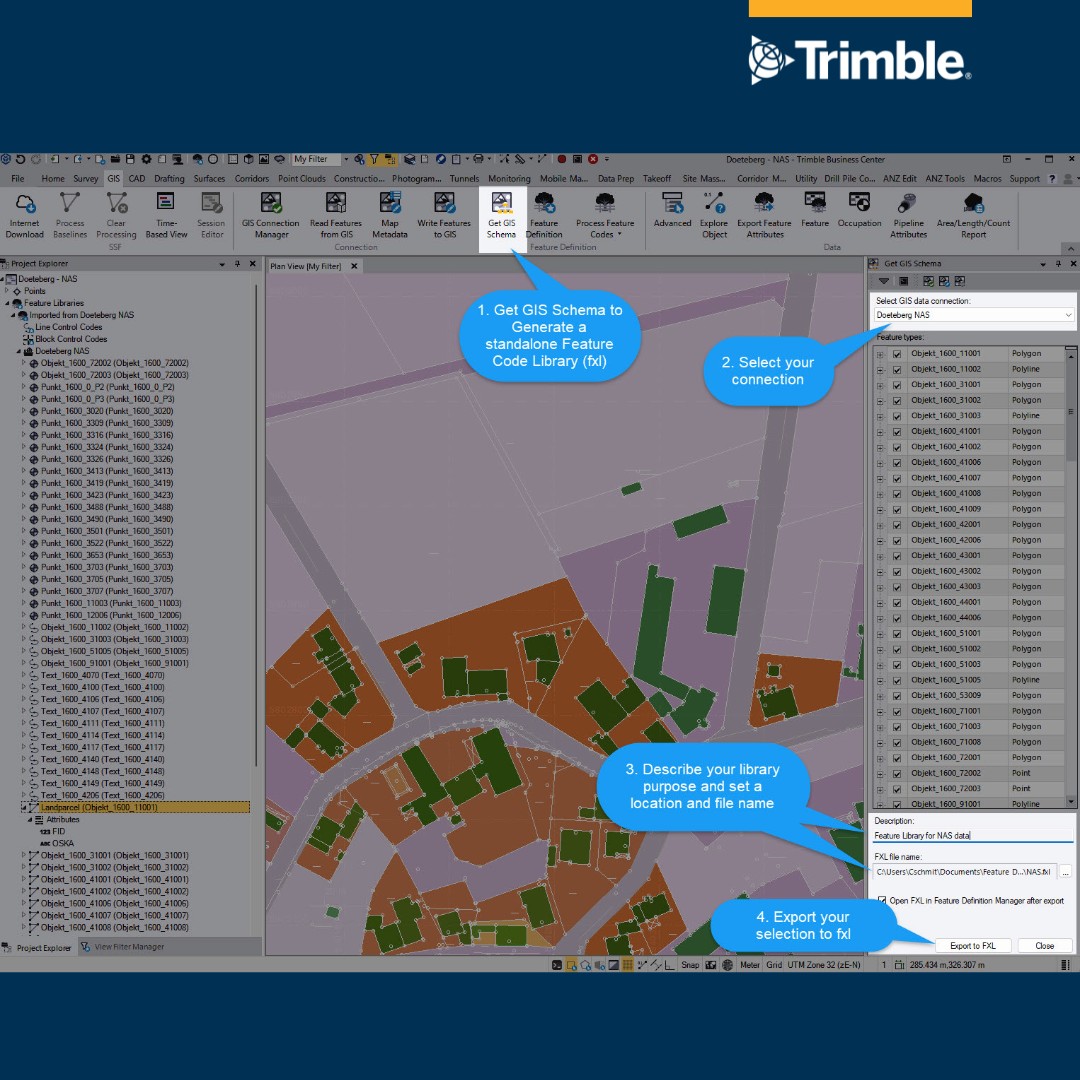
Task: Open the Time-Based View
Action: pos(166,216)
